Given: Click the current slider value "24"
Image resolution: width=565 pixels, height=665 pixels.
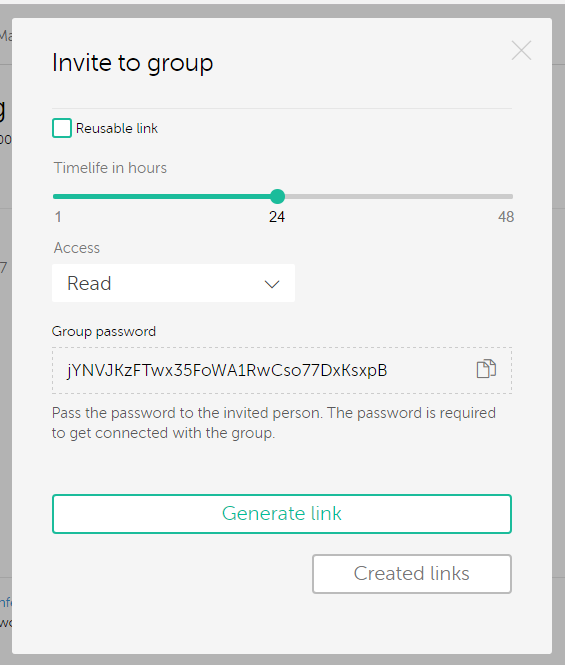Looking at the screenshot, I should [277, 217].
